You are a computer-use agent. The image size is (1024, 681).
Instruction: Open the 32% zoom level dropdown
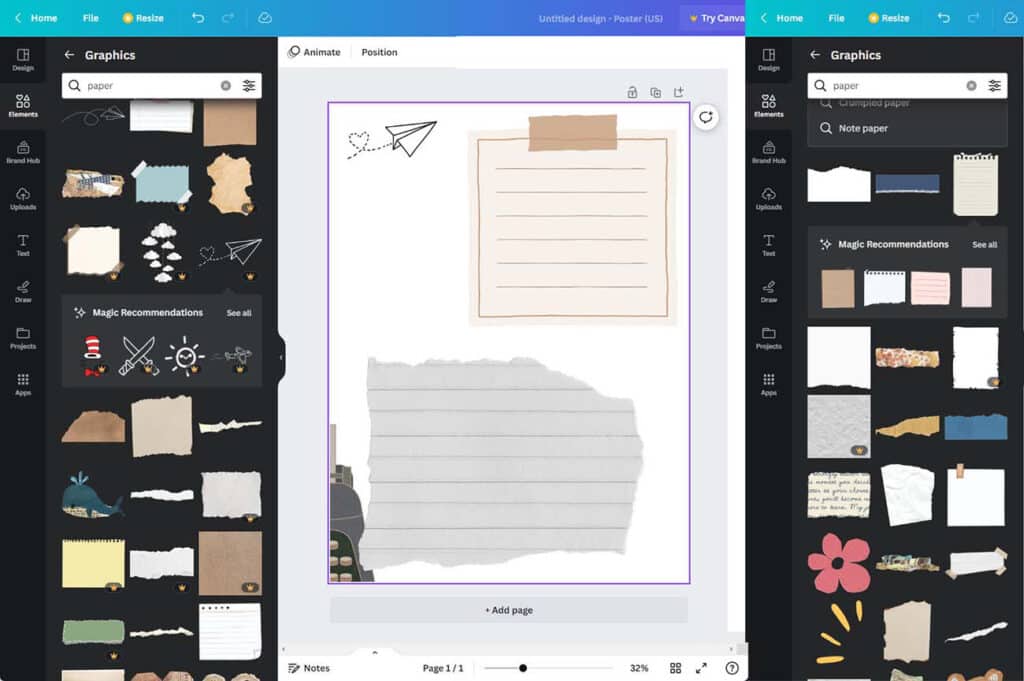pos(639,668)
